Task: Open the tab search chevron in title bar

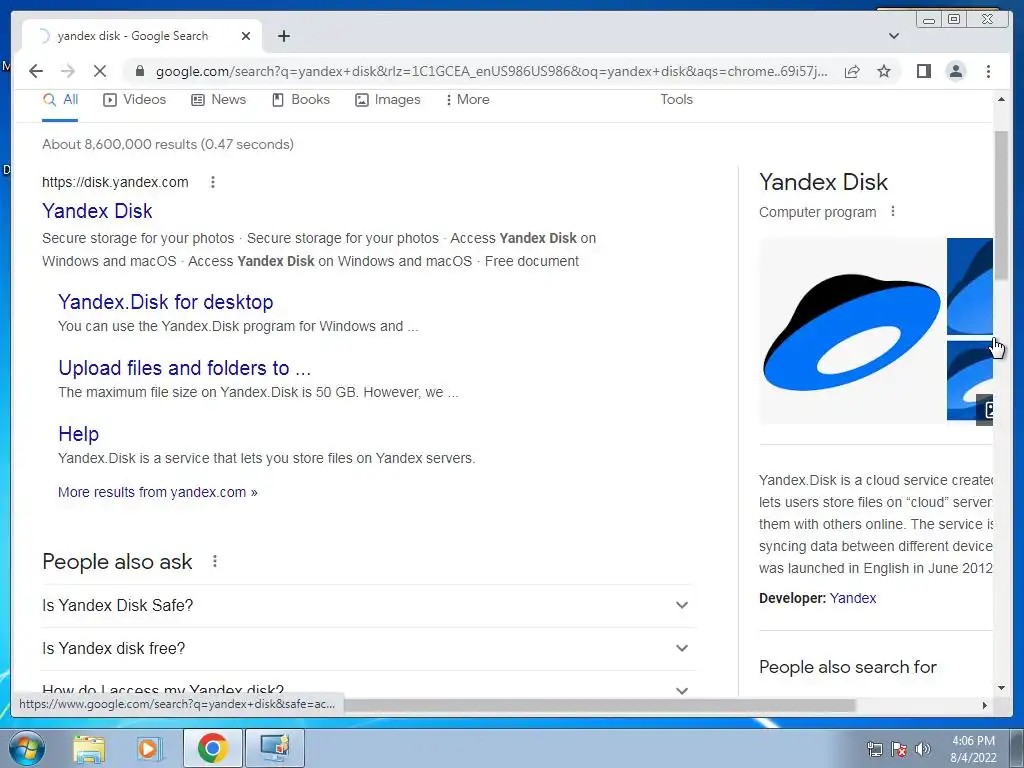Action: 894,36
